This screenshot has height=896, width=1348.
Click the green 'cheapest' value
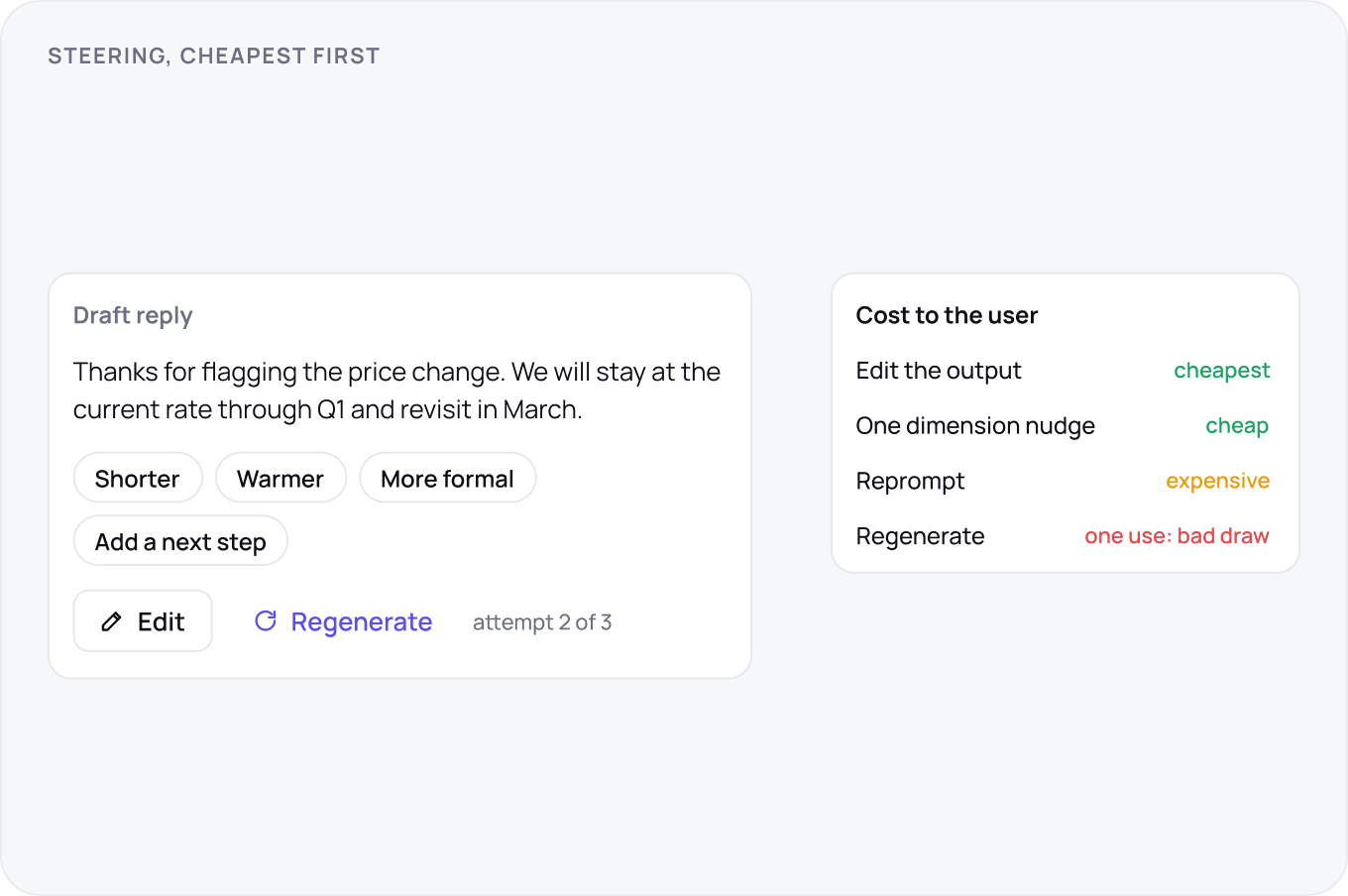click(1221, 371)
